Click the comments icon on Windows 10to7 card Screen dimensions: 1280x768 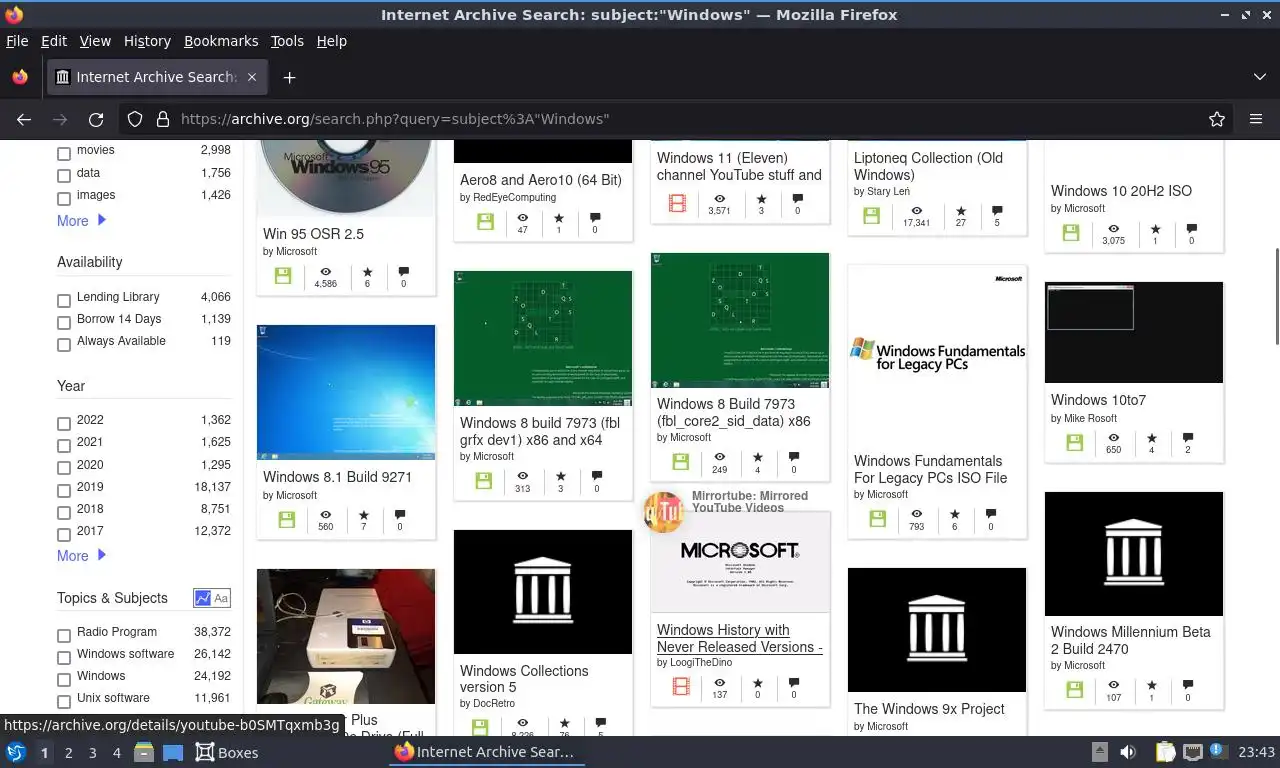pyautogui.click(x=1188, y=438)
